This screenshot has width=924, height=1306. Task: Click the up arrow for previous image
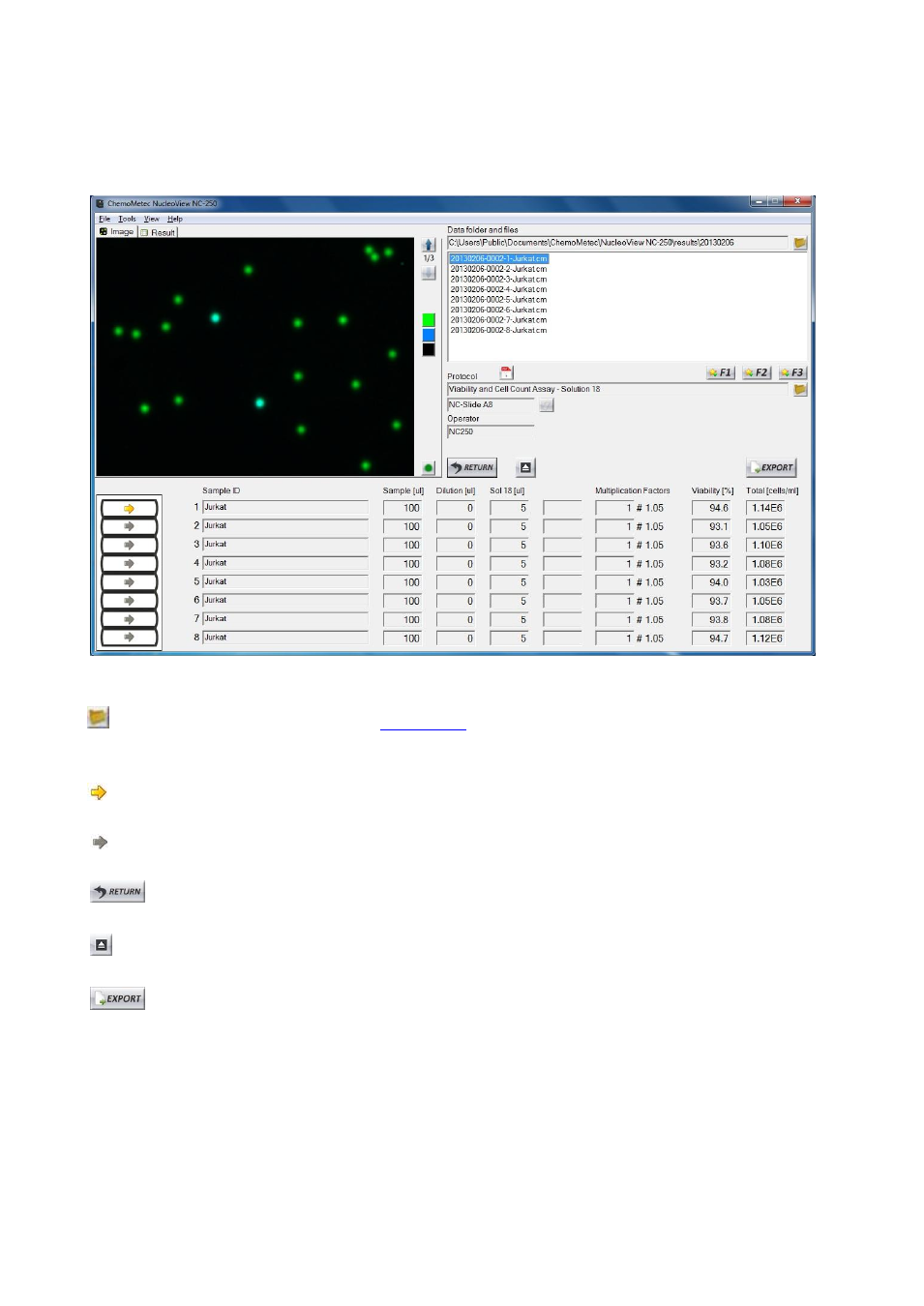click(429, 245)
